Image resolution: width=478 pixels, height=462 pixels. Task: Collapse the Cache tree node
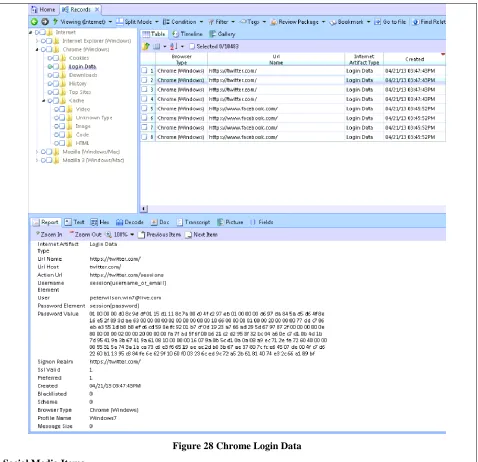coord(44,101)
